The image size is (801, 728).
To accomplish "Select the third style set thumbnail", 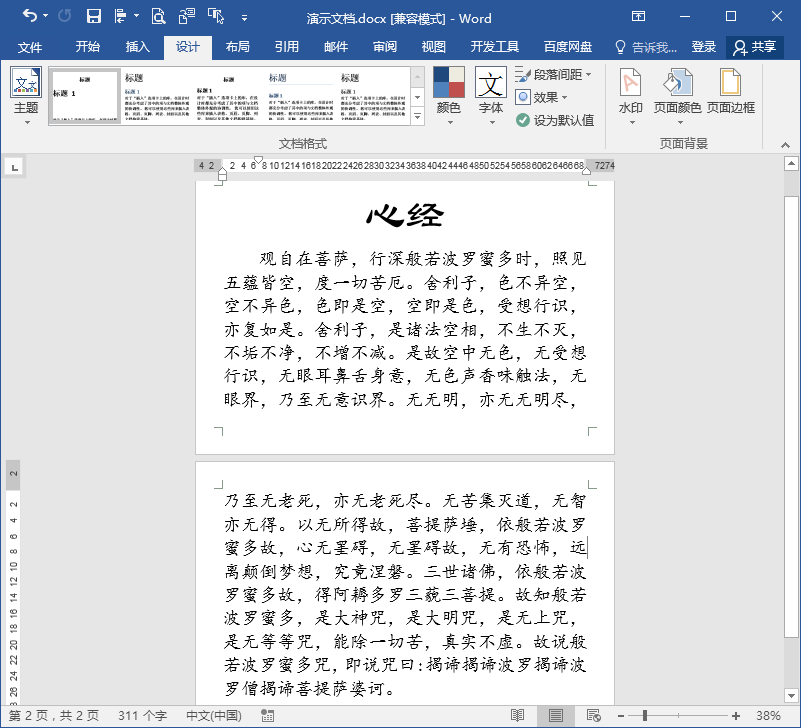I will [x=228, y=96].
